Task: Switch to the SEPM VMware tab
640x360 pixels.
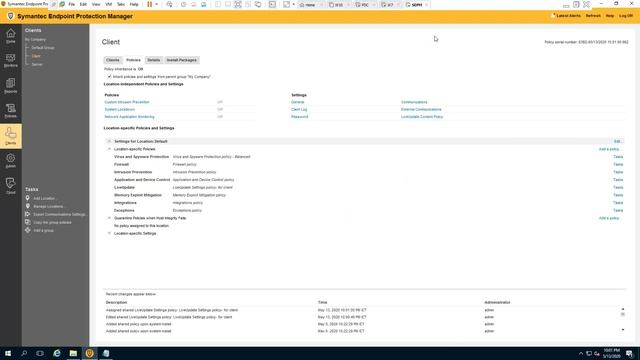Action: (x=416, y=4)
